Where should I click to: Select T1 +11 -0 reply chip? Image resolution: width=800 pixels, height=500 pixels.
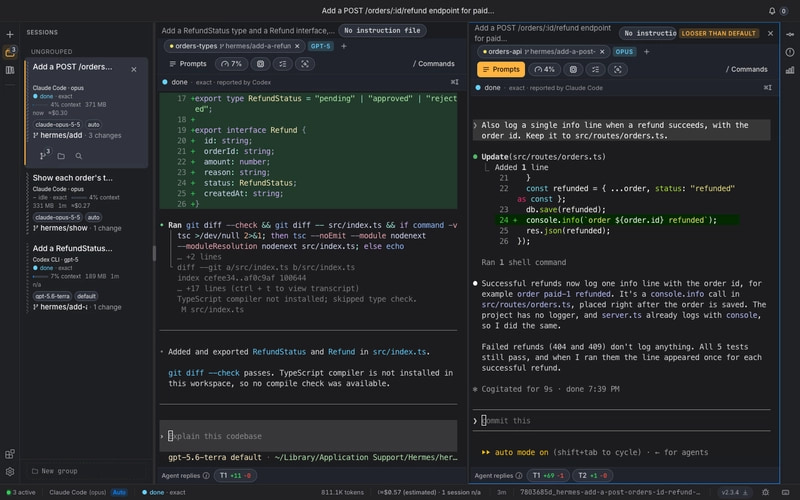235,476
